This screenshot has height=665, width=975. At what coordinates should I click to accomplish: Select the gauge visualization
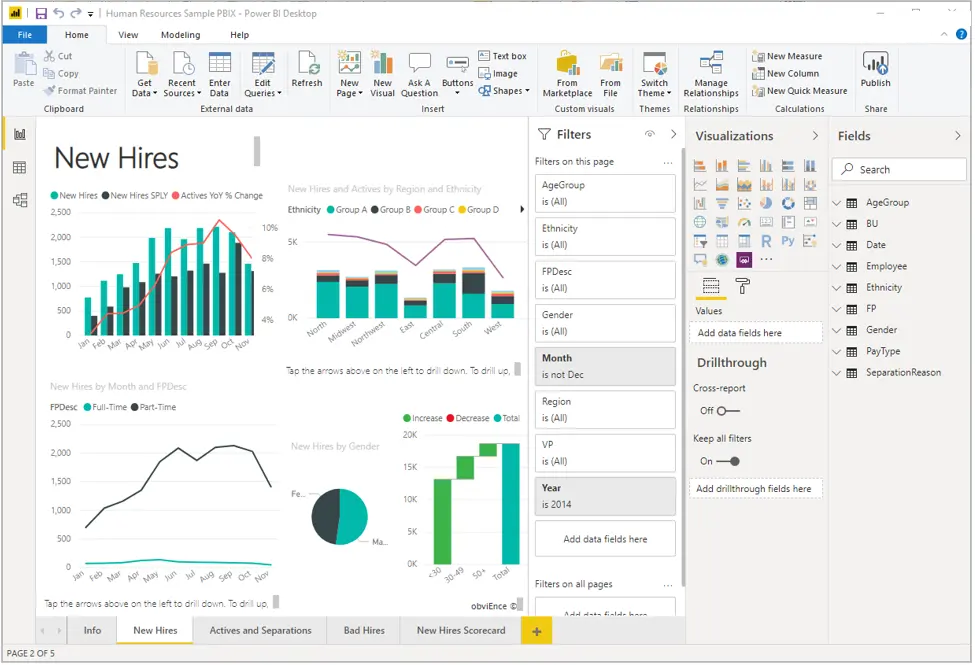[x=744, y=222]
